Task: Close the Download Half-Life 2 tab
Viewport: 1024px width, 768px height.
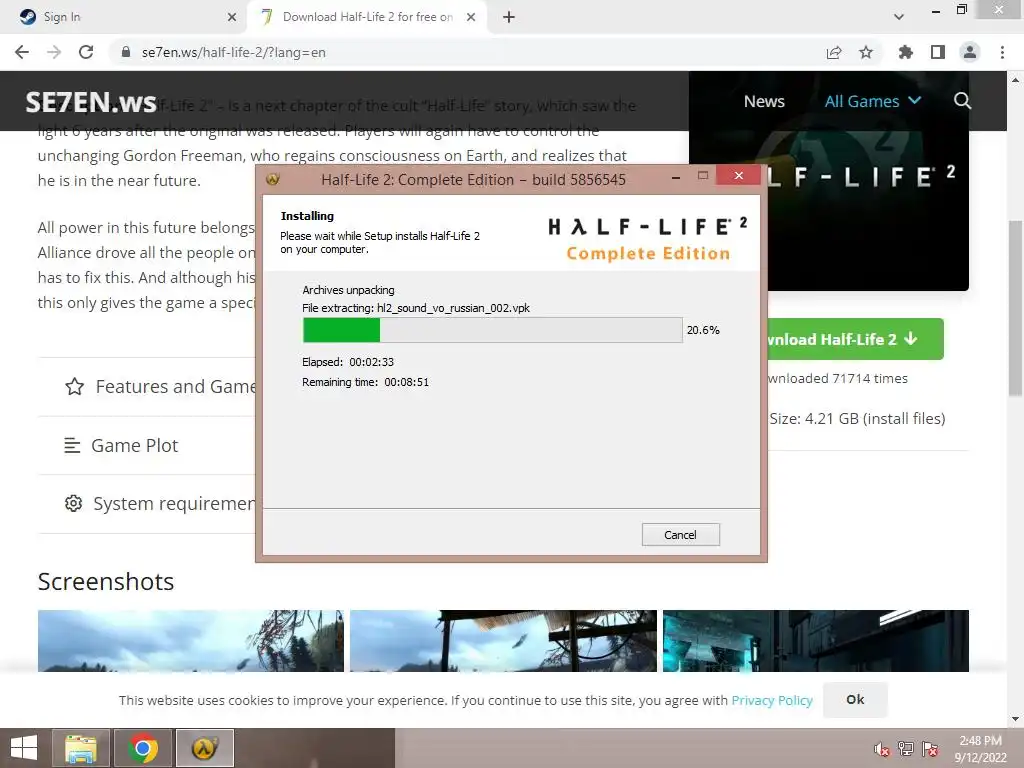Action: click(471, 17)
